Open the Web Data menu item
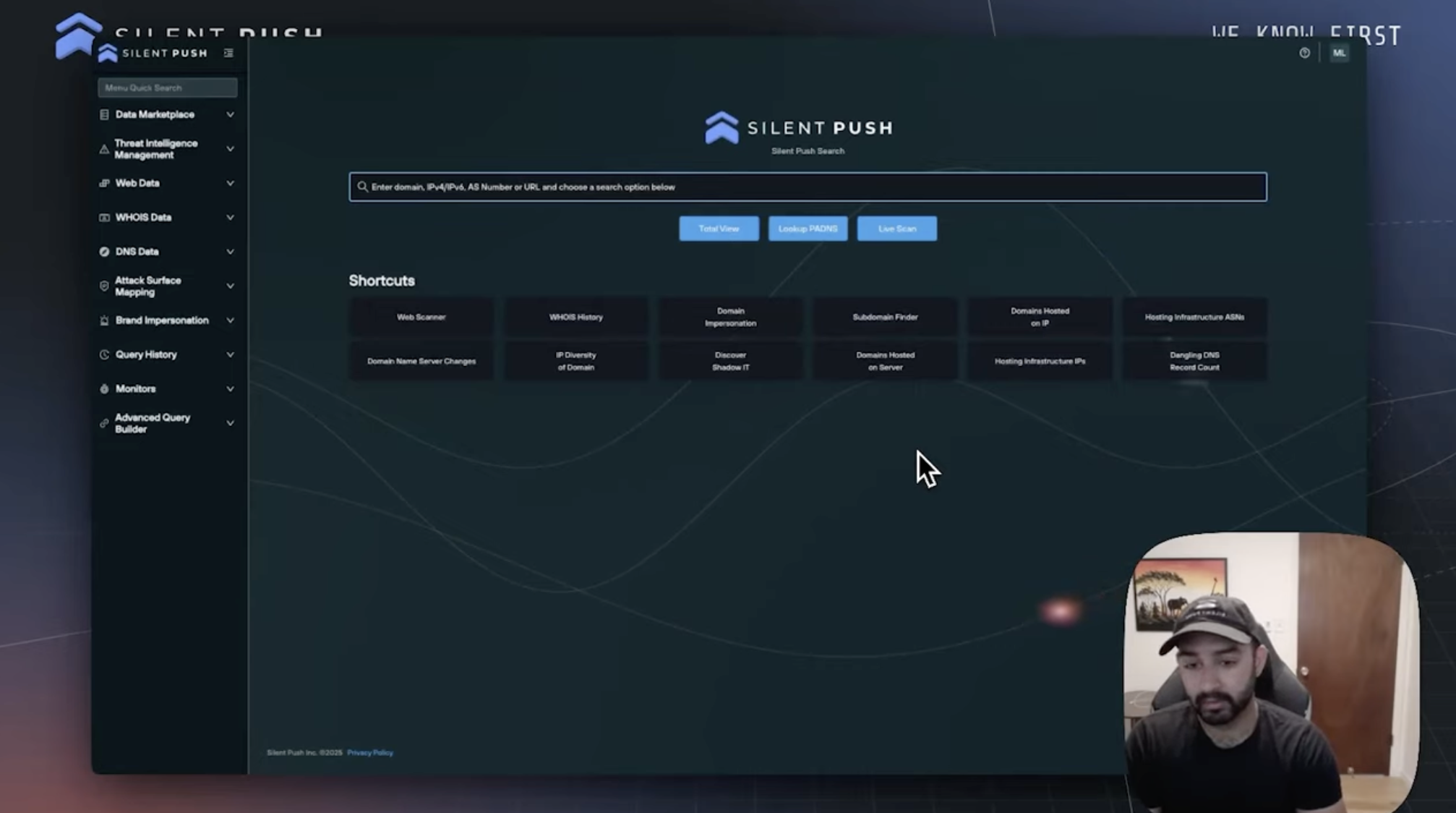This screenshot has height=813, width=1456. [168, 183]
